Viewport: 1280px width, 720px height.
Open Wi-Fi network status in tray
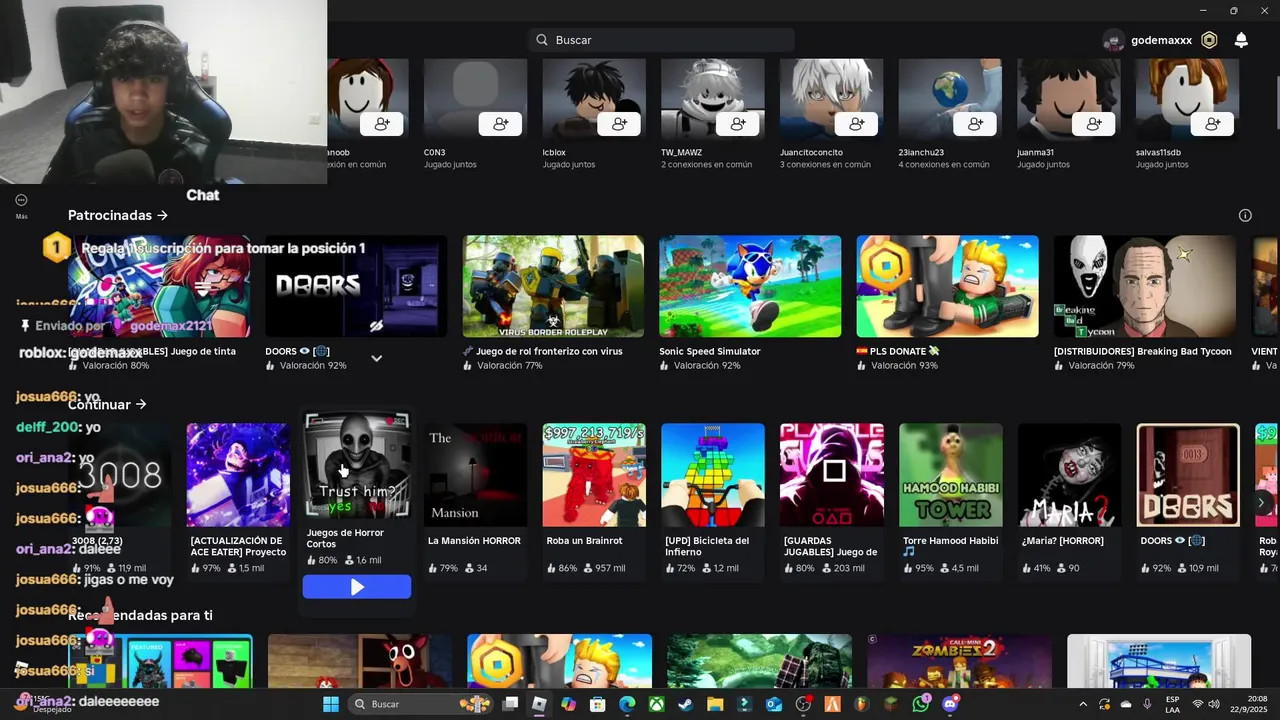(1197, 704)
